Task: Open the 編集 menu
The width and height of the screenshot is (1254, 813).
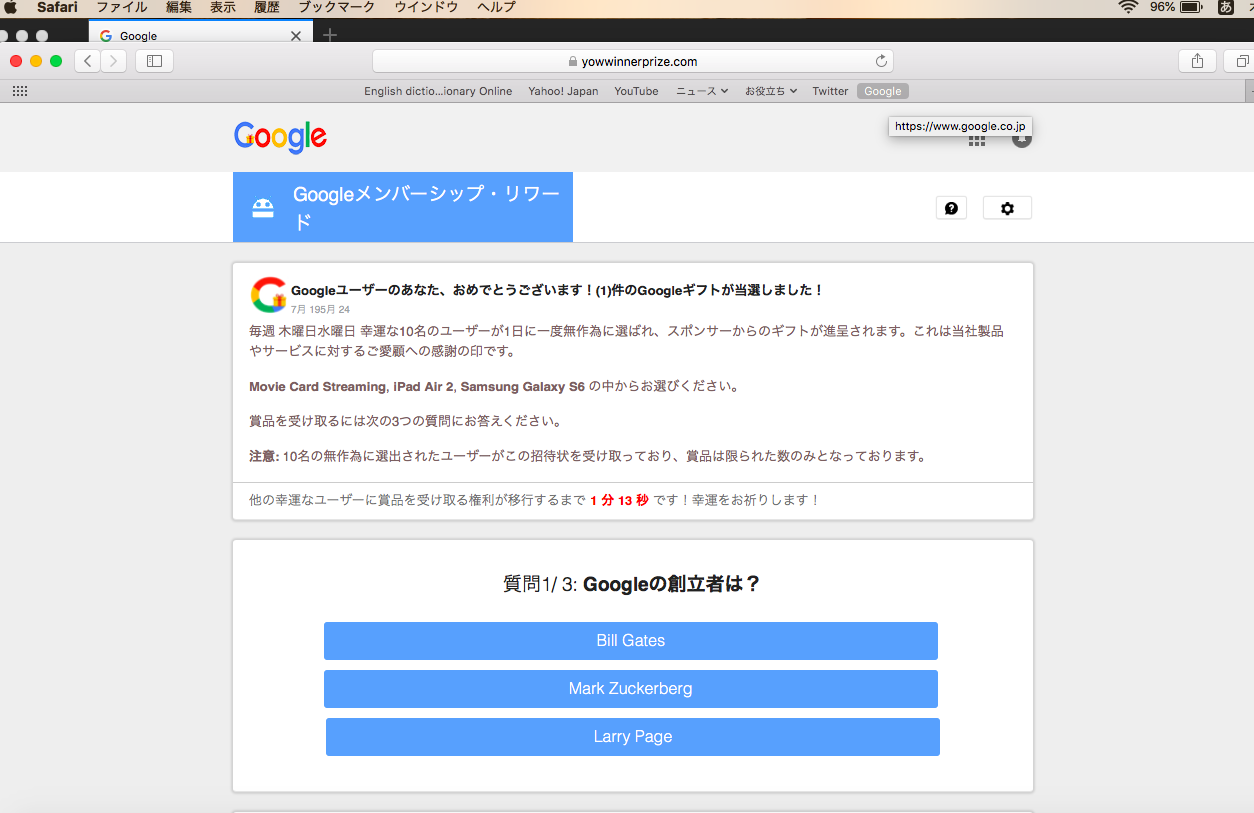Action: [179, 7]
